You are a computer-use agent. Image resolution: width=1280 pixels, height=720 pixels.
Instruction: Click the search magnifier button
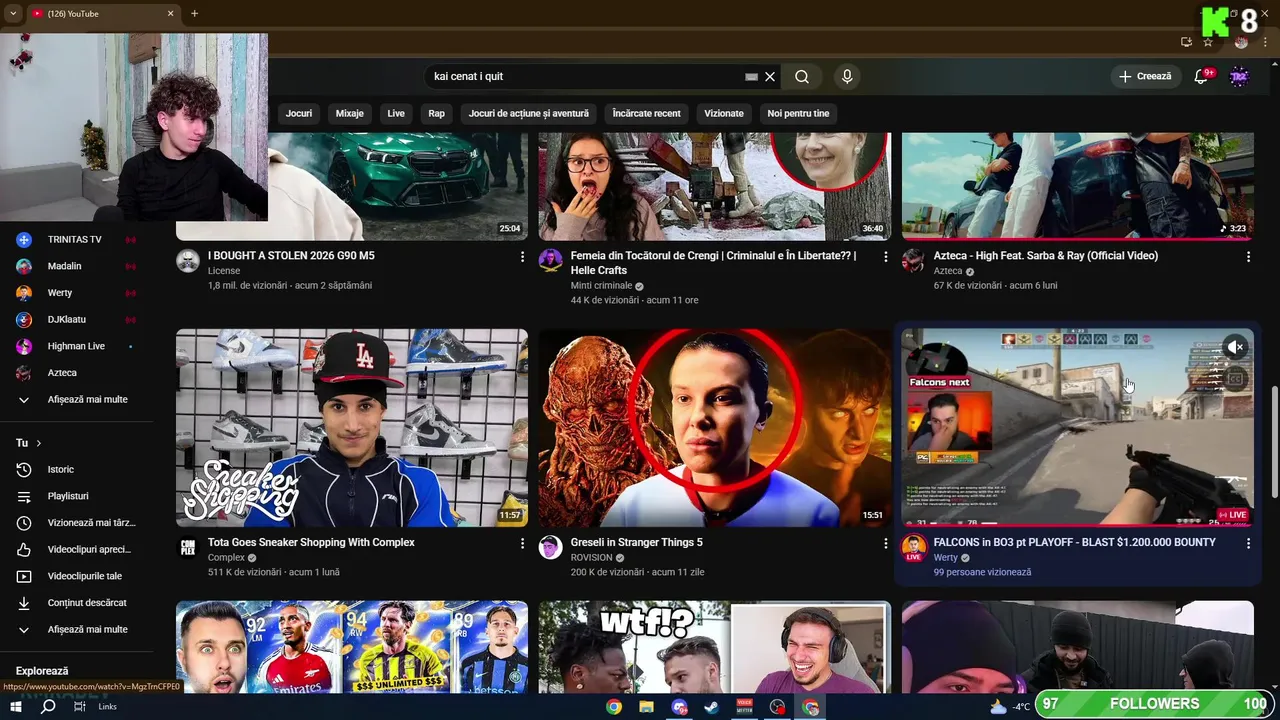[802, 77]
